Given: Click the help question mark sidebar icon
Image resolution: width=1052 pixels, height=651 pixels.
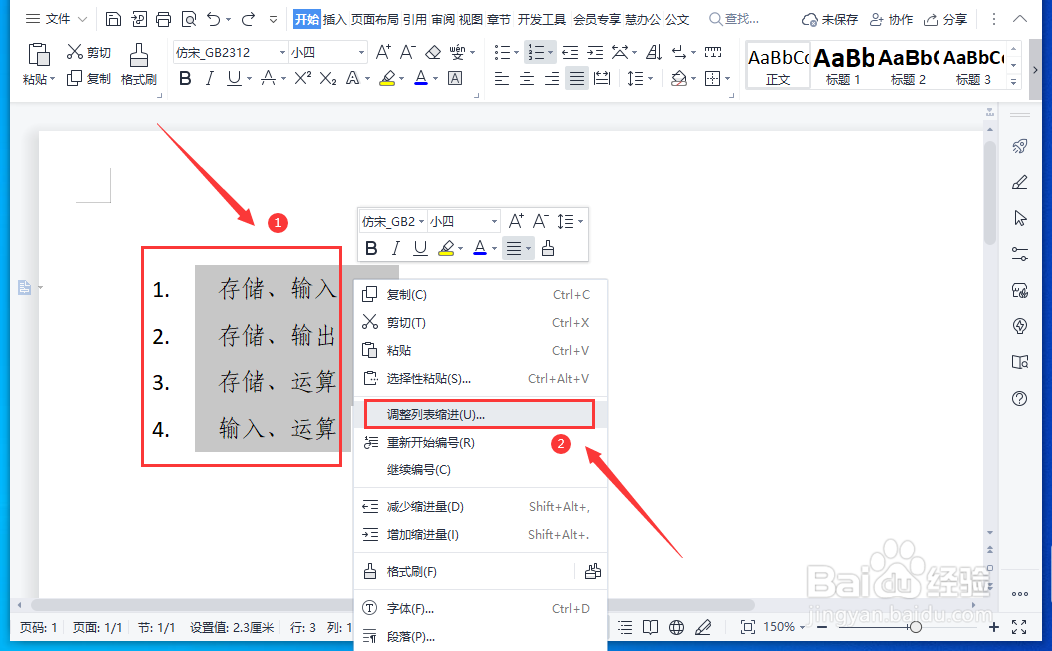Looking at the screenshot, I should [1020, 399].
